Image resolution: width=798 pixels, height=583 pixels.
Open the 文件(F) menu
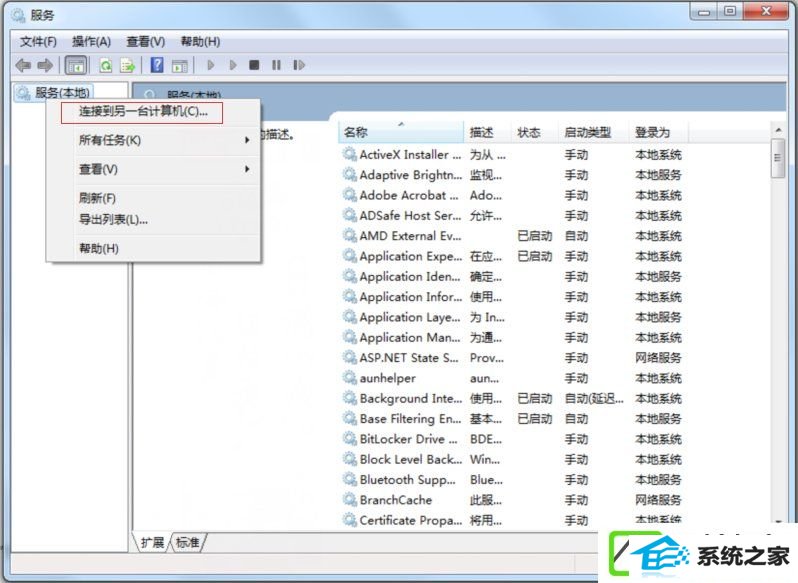coord(38,41)
